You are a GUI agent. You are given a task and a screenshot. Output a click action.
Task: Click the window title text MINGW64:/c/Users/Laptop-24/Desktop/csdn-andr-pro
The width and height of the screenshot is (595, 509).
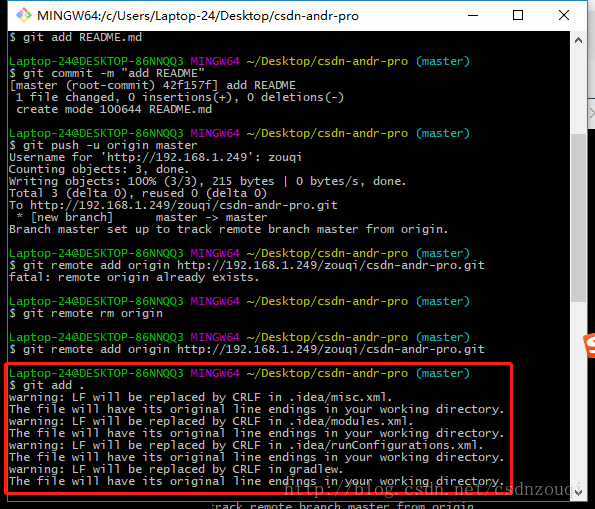pyautogui.click(x=198, y=16)
